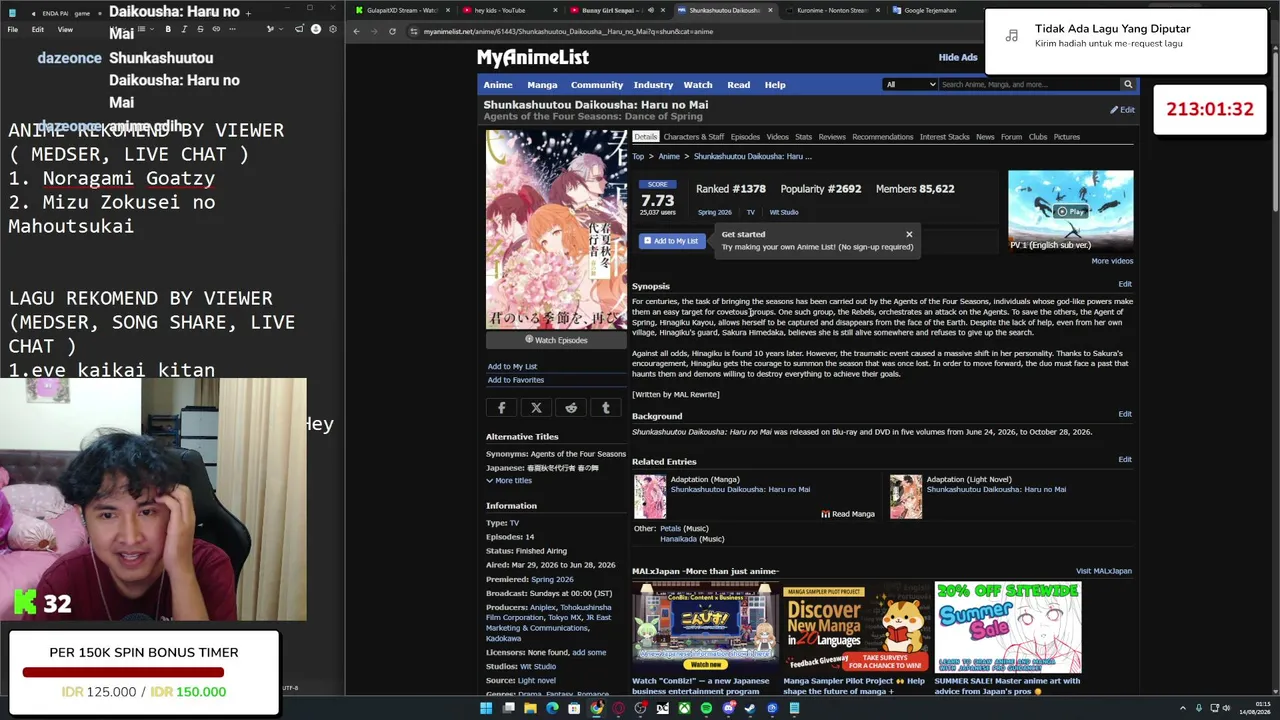
Task: Click the MyAnimeList search magnifier icon
Action: point(1128,84)
